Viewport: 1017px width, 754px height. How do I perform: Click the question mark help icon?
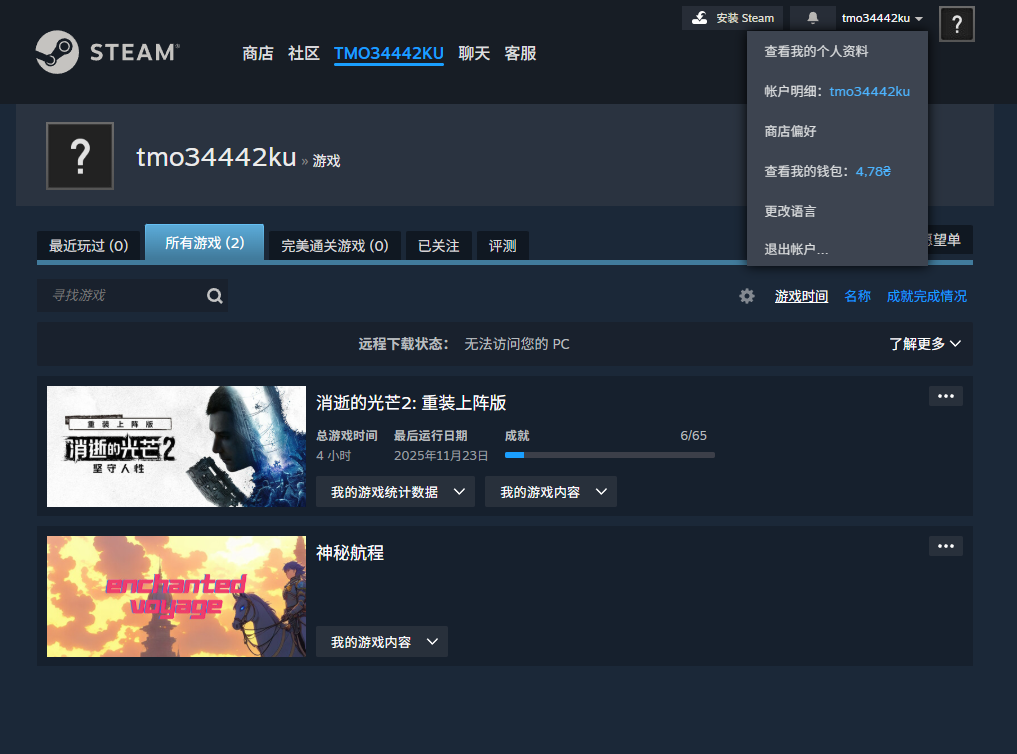[956, 24]
